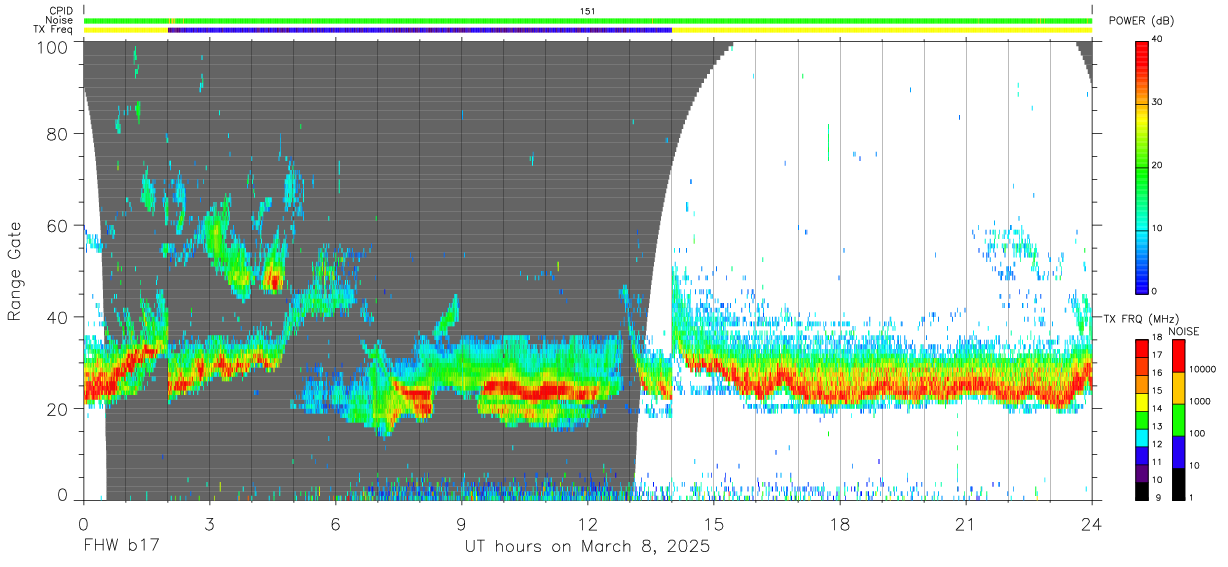
Task: Click the TX FRQ (MHz) legend title
Action: [1141, 319]
